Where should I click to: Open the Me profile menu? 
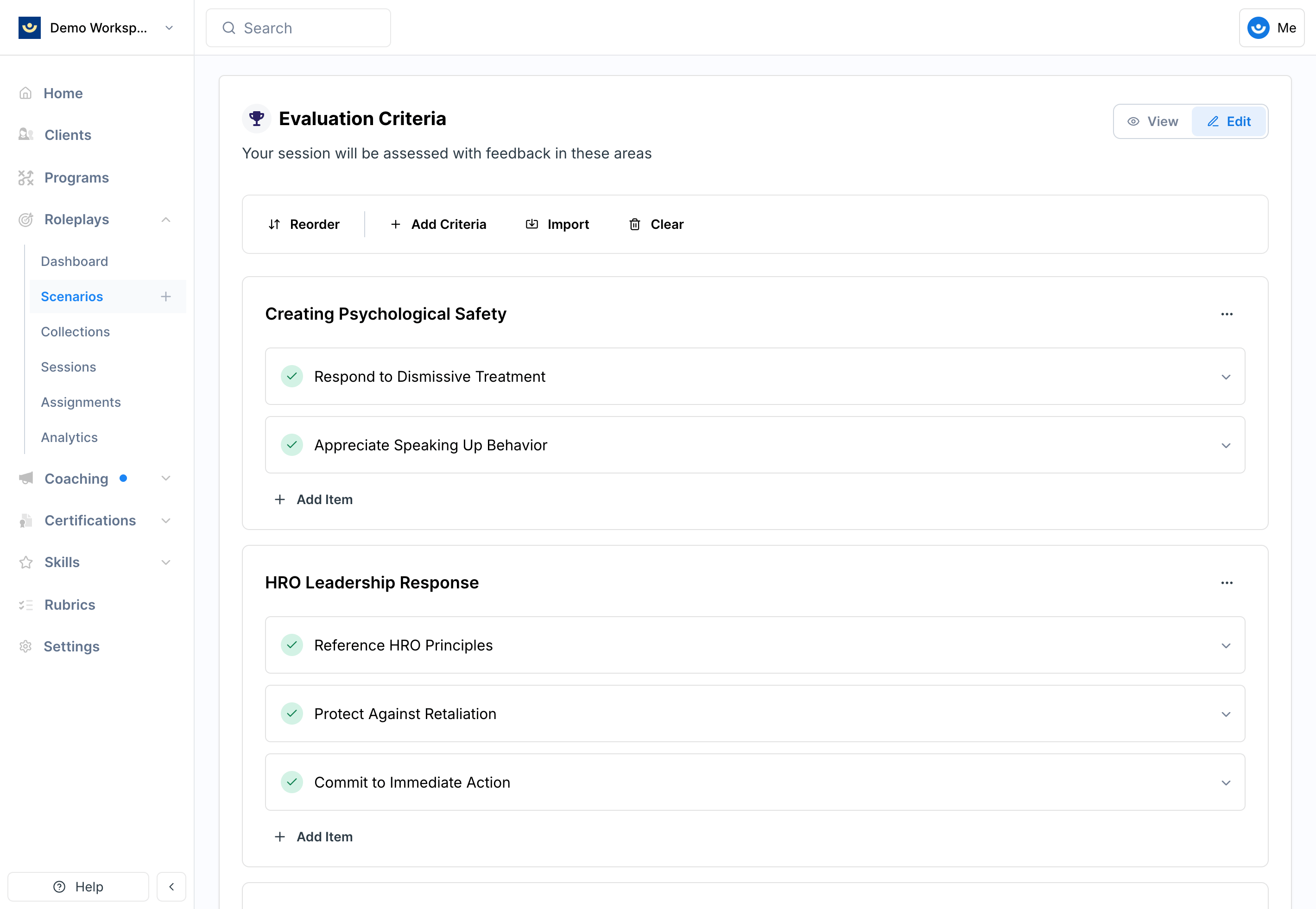tap(1272, 28)
